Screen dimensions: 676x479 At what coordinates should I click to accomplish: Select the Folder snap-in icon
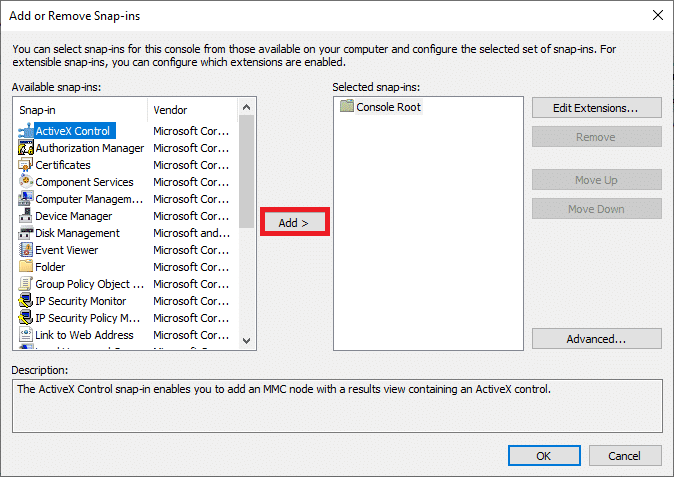tap(26, 266)
